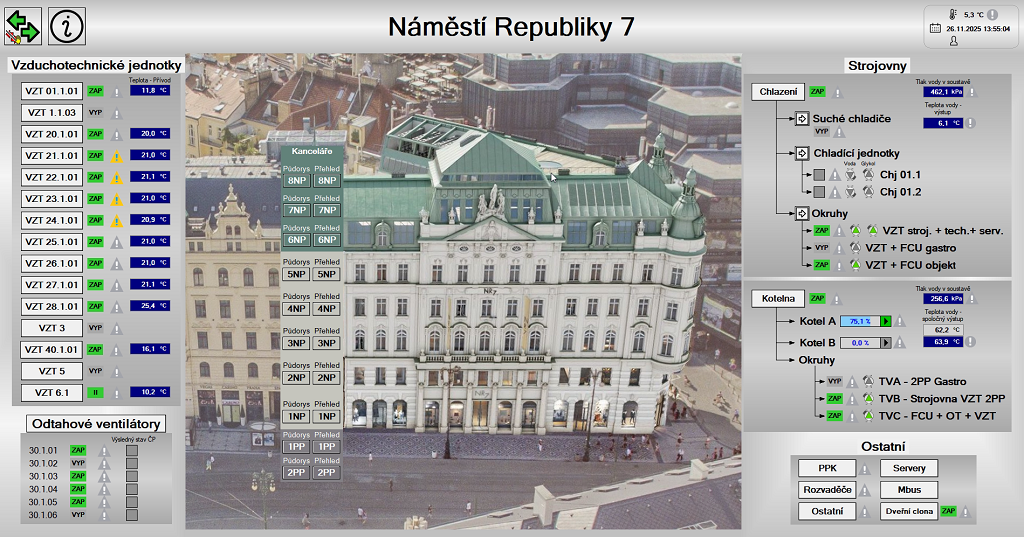Open the Servery page
Screen dimensions: 1024x537
(909, 468)
